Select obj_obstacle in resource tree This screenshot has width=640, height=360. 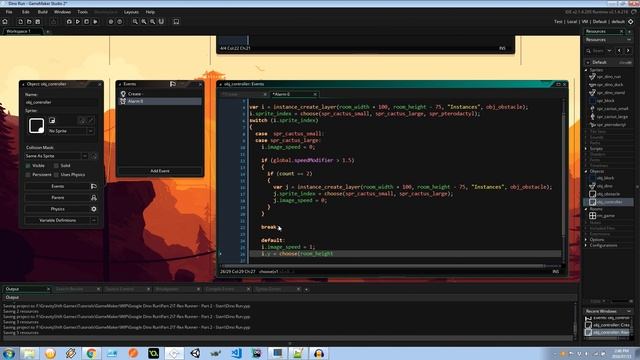608,194
